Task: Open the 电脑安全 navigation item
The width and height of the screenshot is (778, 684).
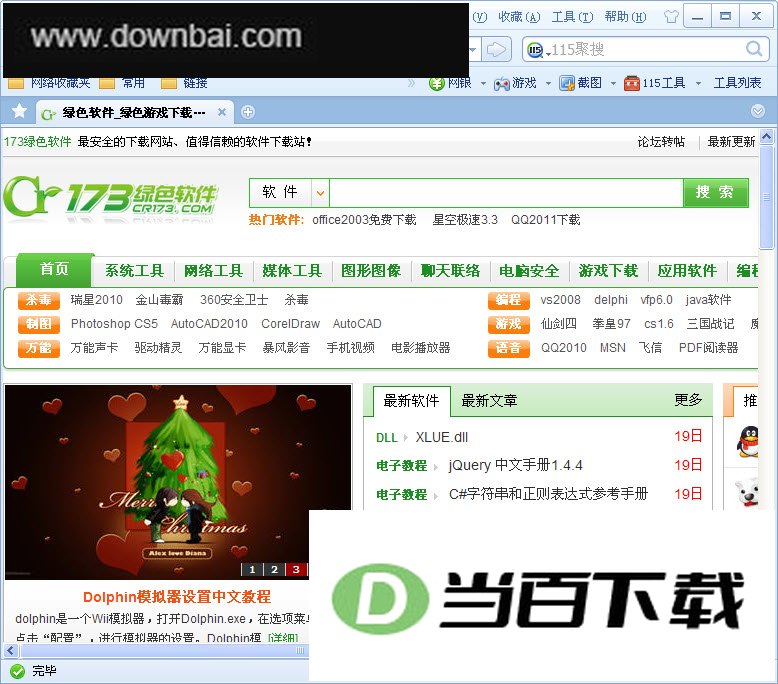Action: pos(529,271)
